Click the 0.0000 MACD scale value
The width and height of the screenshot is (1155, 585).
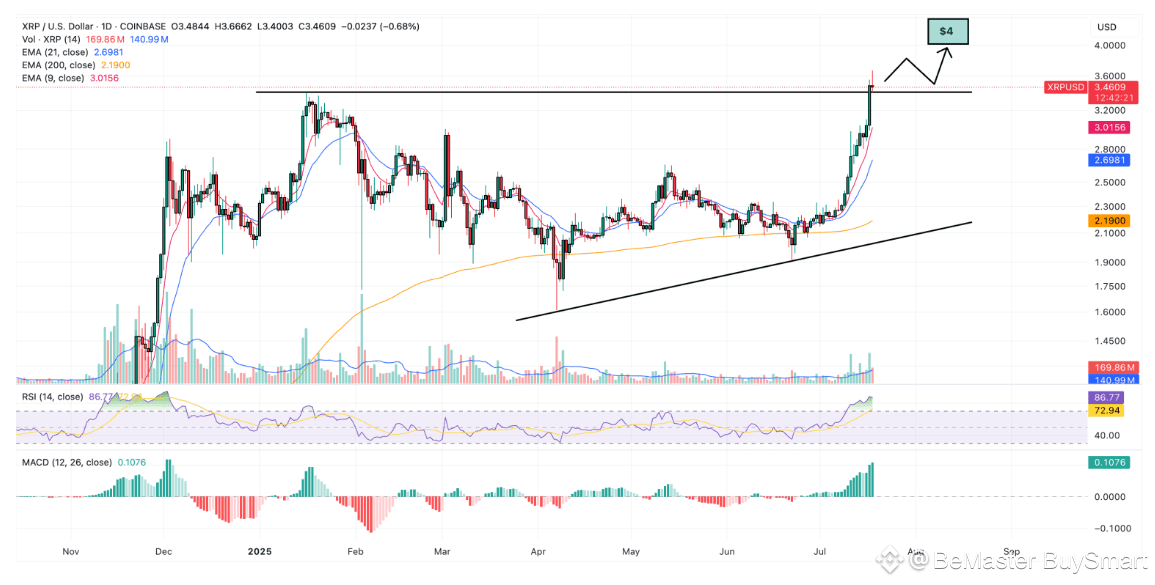click(x=1111, y=496)
